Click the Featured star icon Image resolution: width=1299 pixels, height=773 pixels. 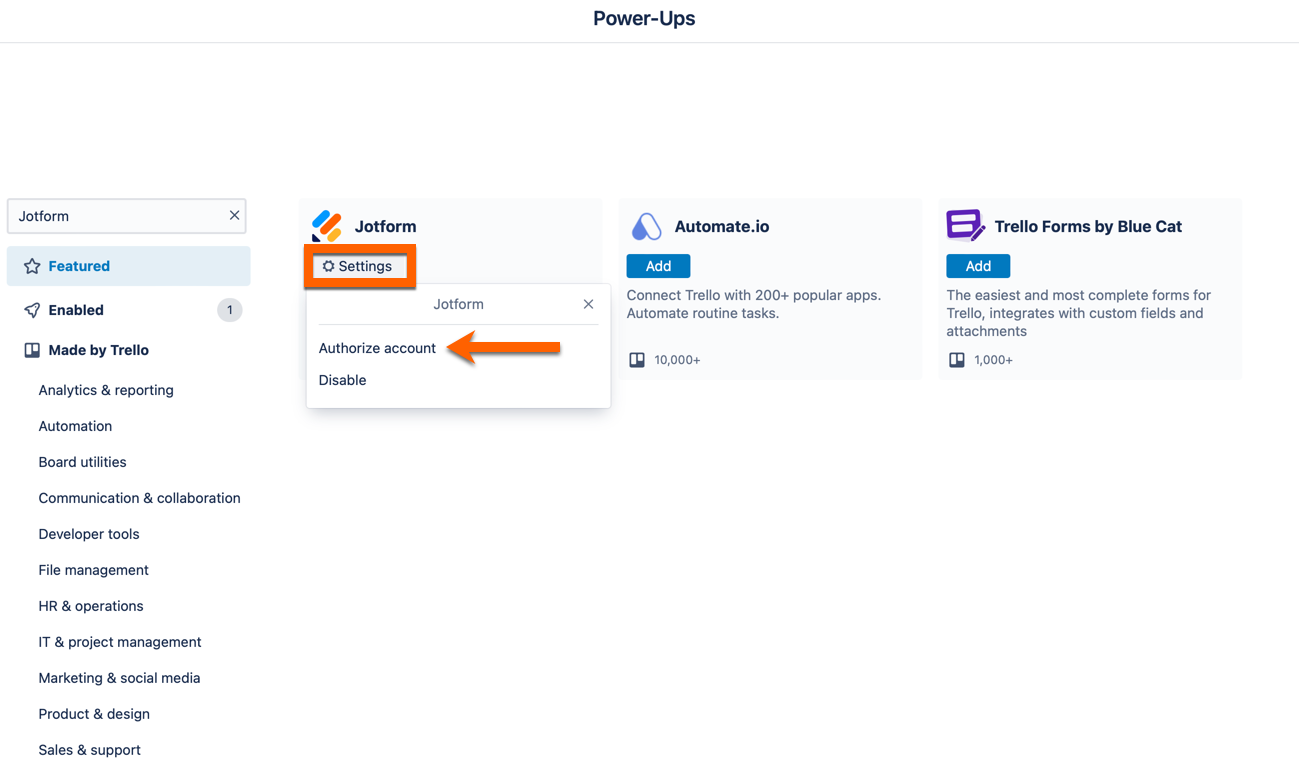pyautogui.click(x=32, y=266)
